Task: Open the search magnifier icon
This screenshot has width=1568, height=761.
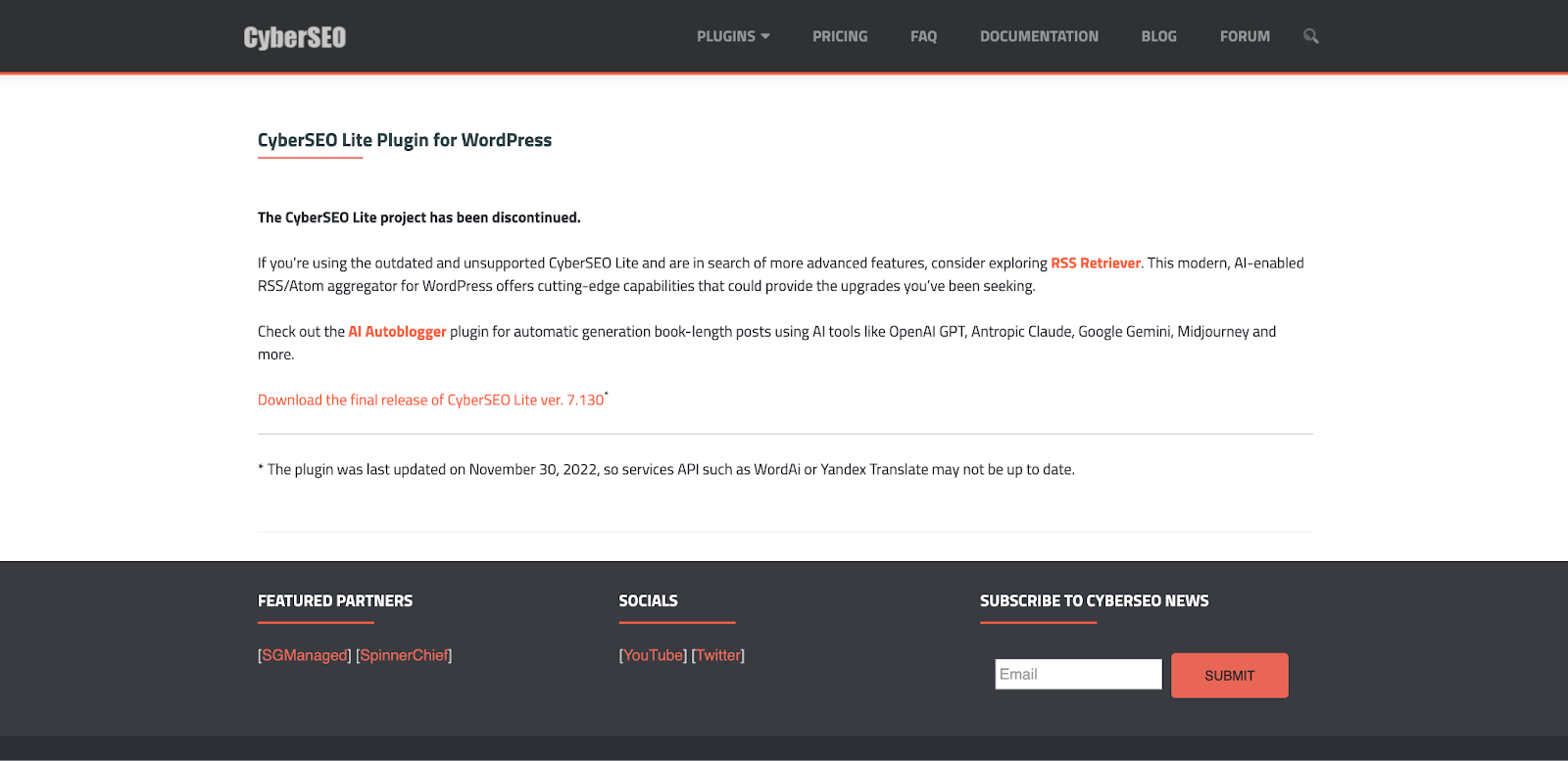Action: click(x=1310, y=36)
